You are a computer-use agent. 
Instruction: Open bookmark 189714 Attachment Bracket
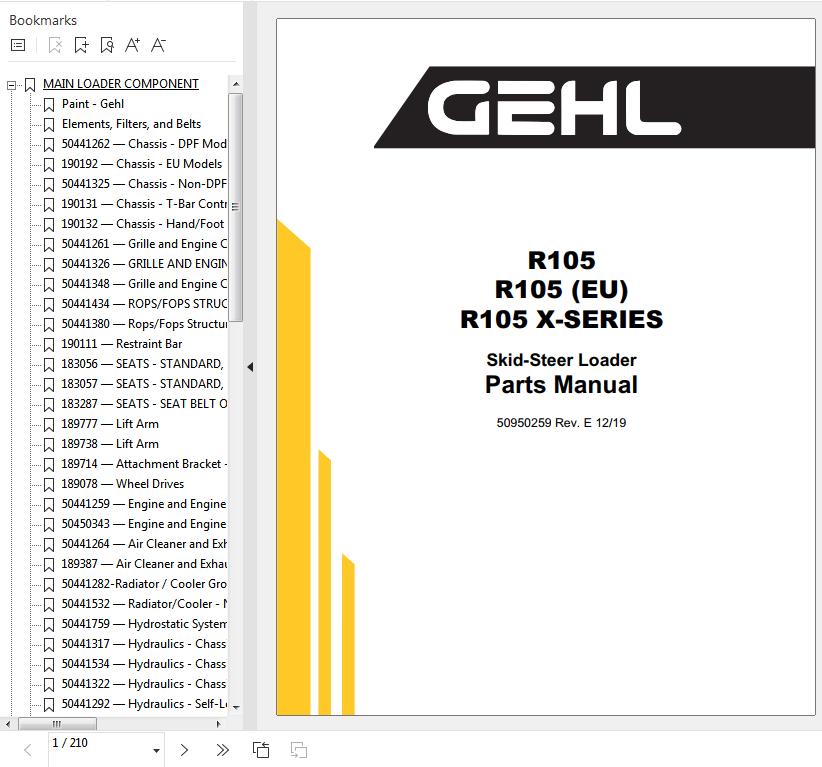[144, 464]
